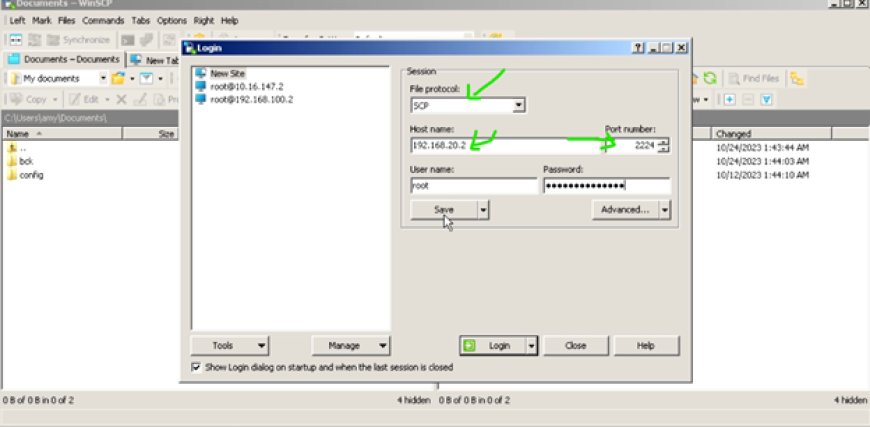Select the bck folder
The image size is (870, 427).
point(21,161)
